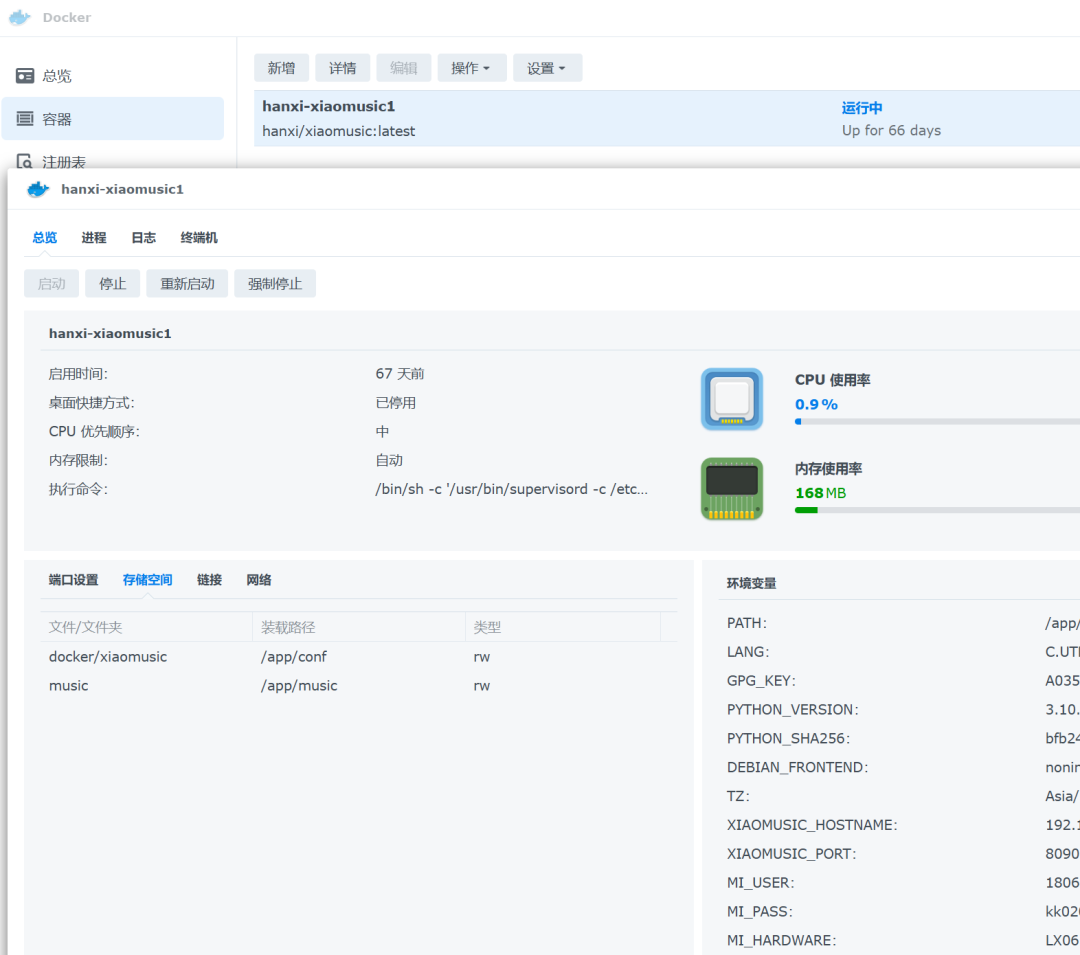Viewport: 1080px width, 955px height.
Task: Click the /app/music mount path cell
Action: coord(300,686)
